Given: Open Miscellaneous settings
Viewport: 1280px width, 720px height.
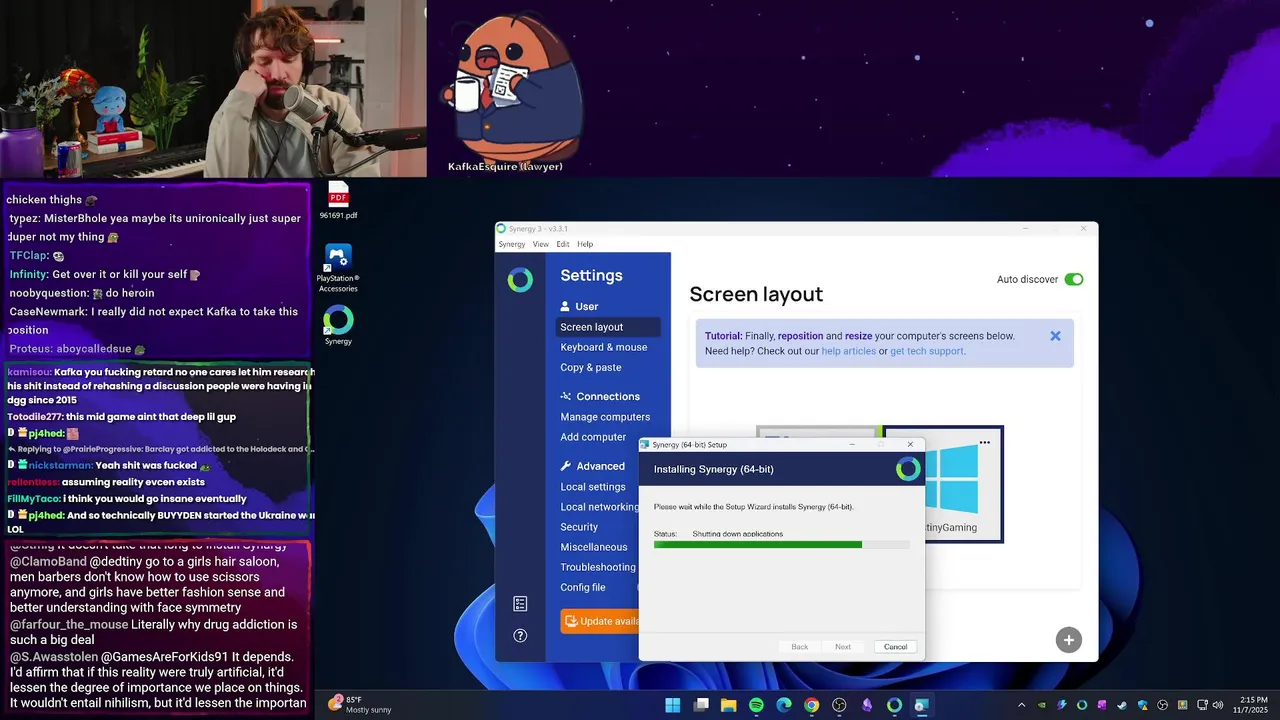Looking at the screenshot, I should tap(594, 547).
